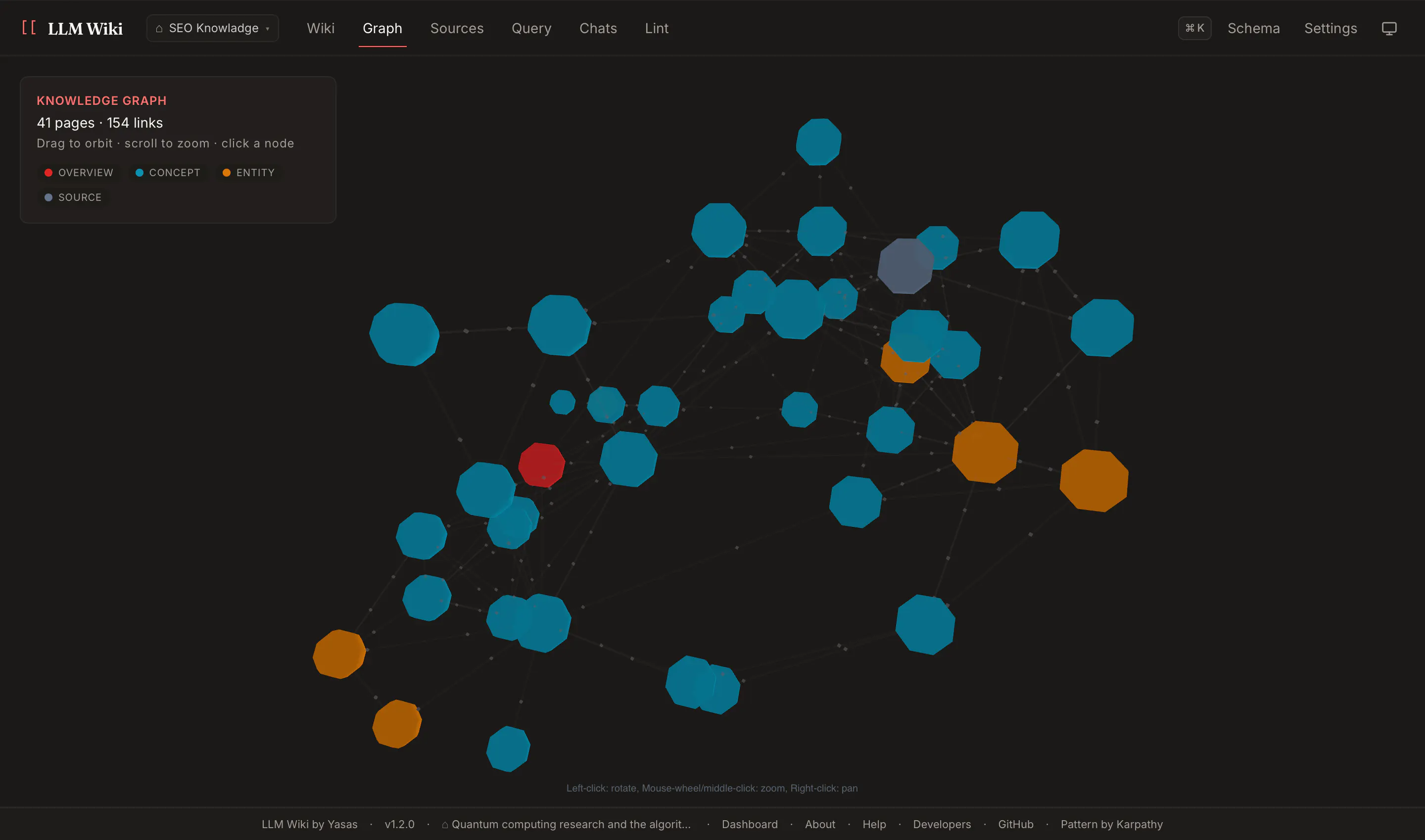Open the Pattern by Karpathy footer link
Viewport: 1425px width, 840px height.
coord(1111,824)
